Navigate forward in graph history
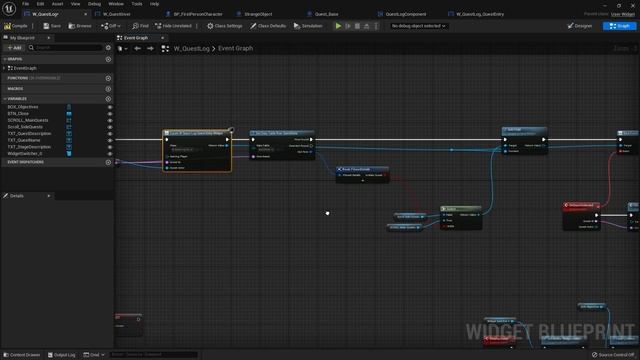This screenshot has width=640, height=360. (151, 49)
